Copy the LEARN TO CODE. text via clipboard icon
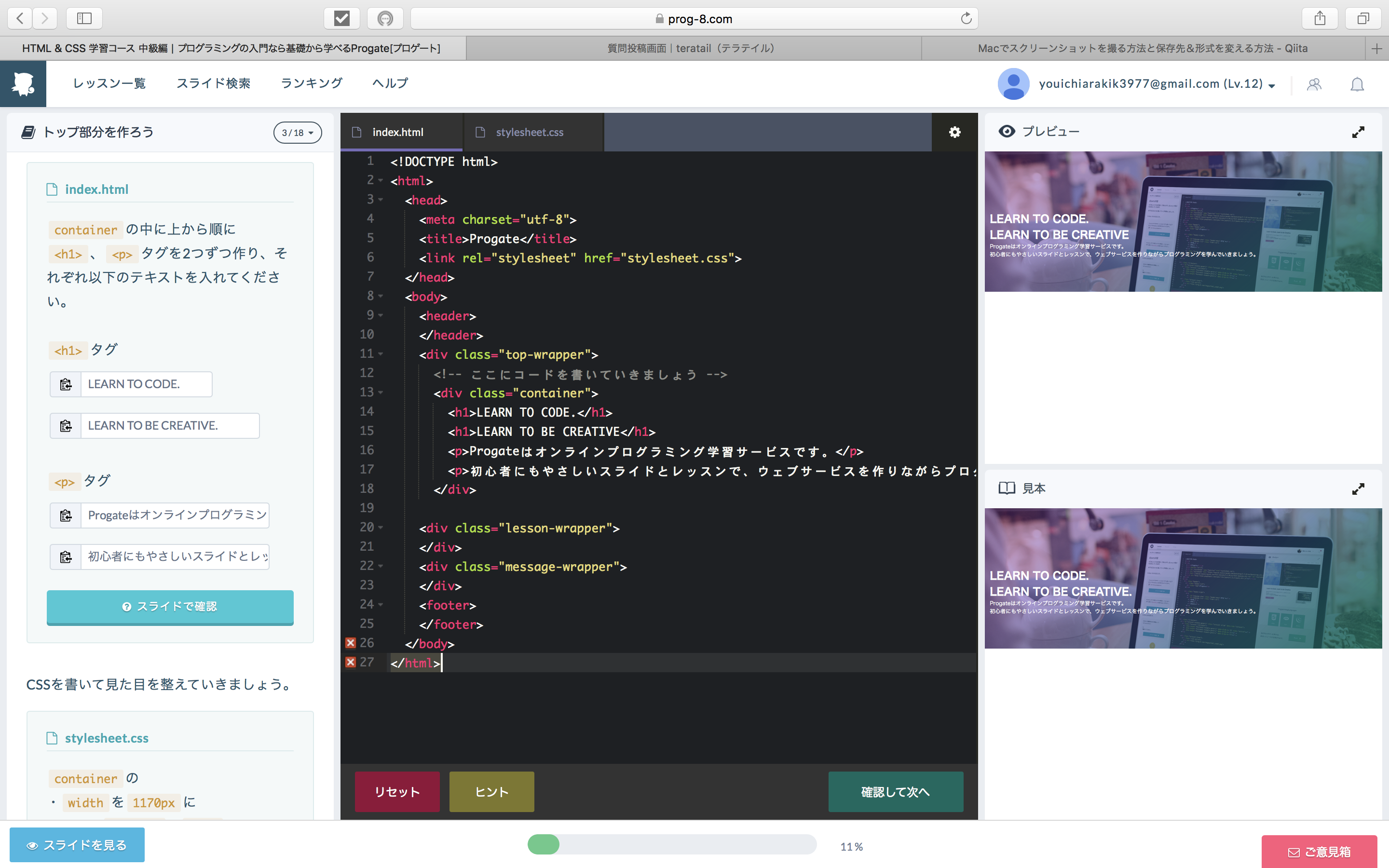Image resolution: width=1389 pixels, height=868 pixels. pyautogui.click(x=66, y=384)
